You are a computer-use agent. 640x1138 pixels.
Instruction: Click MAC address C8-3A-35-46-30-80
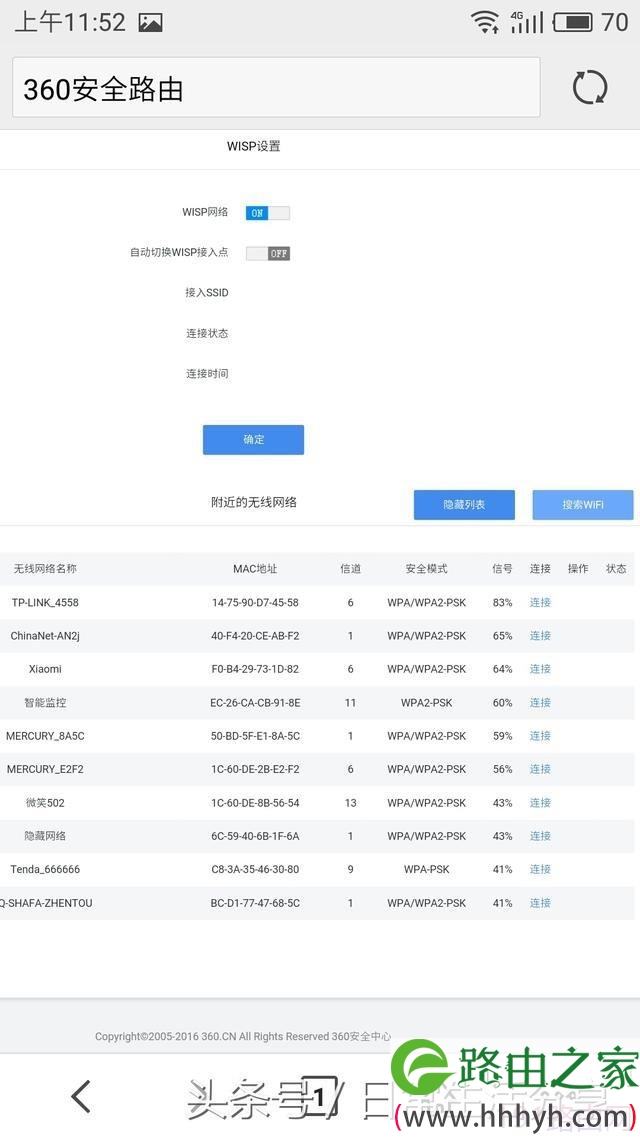click(x=255, y=869)
